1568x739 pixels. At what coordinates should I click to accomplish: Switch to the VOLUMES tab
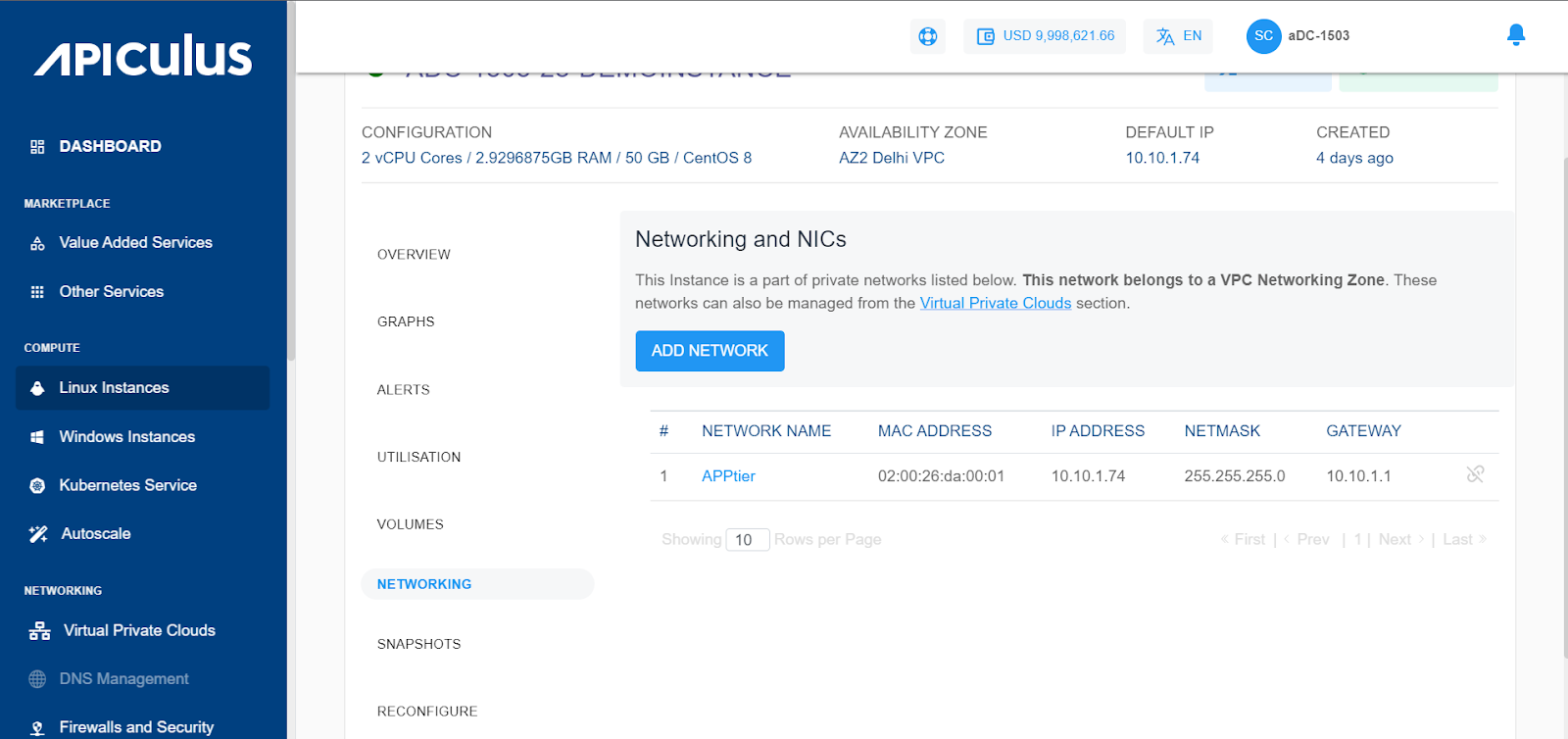tap(410, 524)
